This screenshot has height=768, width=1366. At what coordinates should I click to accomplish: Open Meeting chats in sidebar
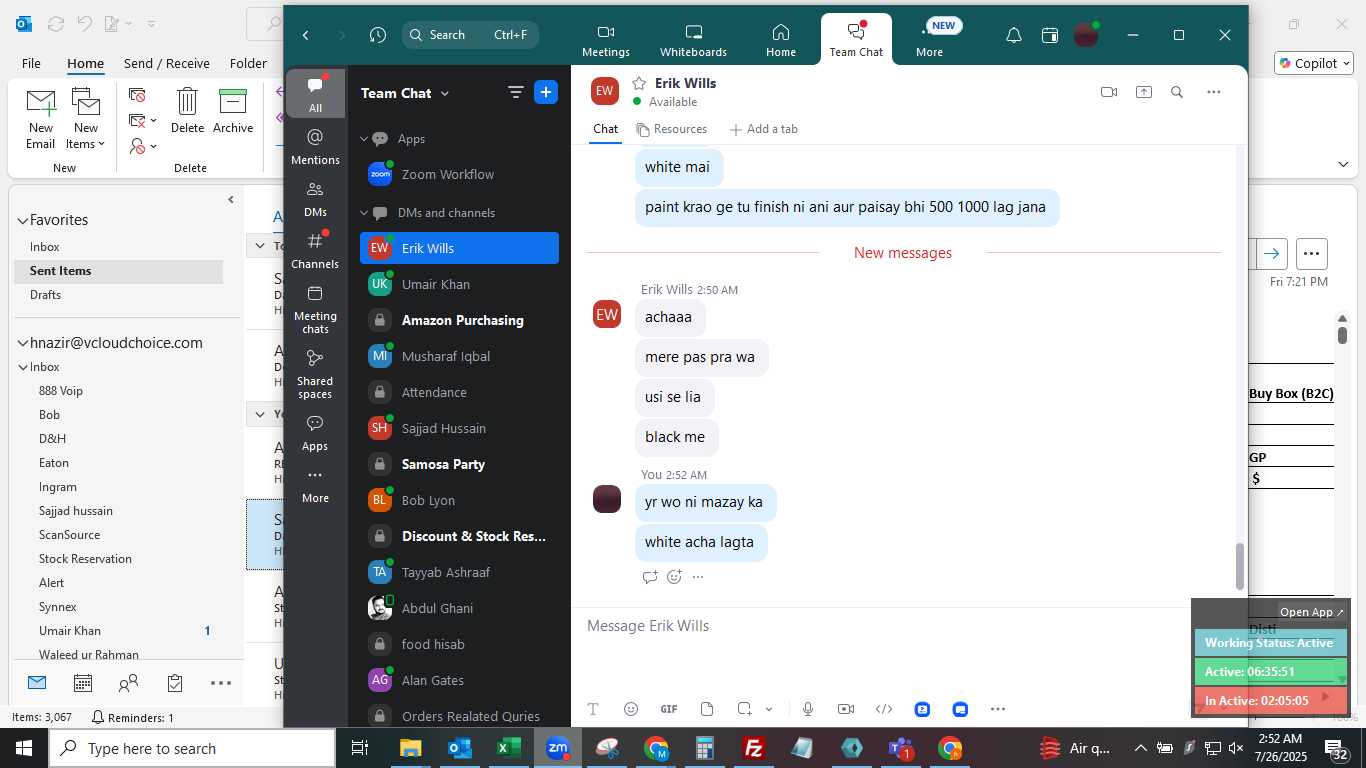pos(315,309)
